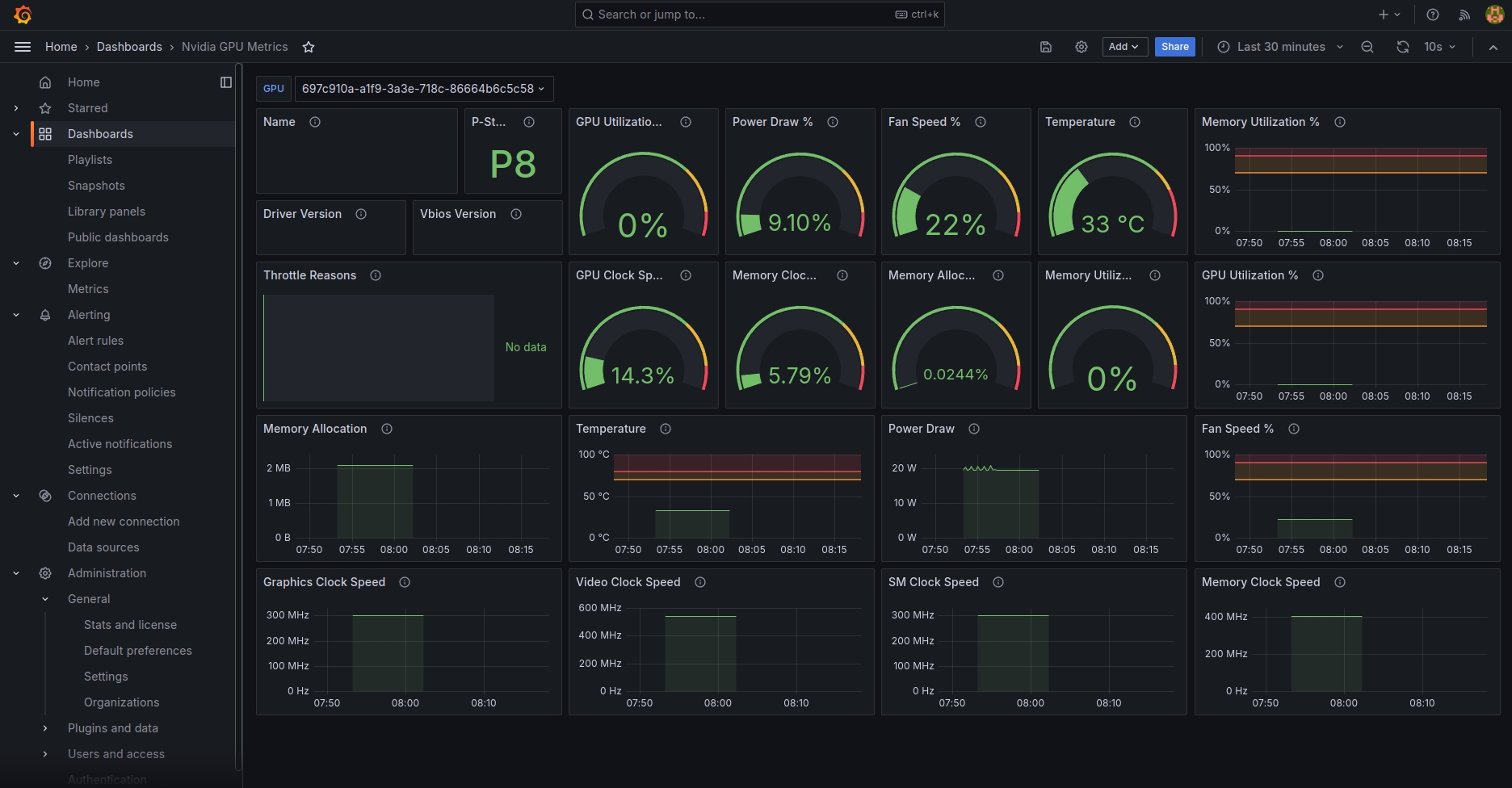Open the 10s refresh interval dropdown
1512x788 pixels.
pos(1439,47)
